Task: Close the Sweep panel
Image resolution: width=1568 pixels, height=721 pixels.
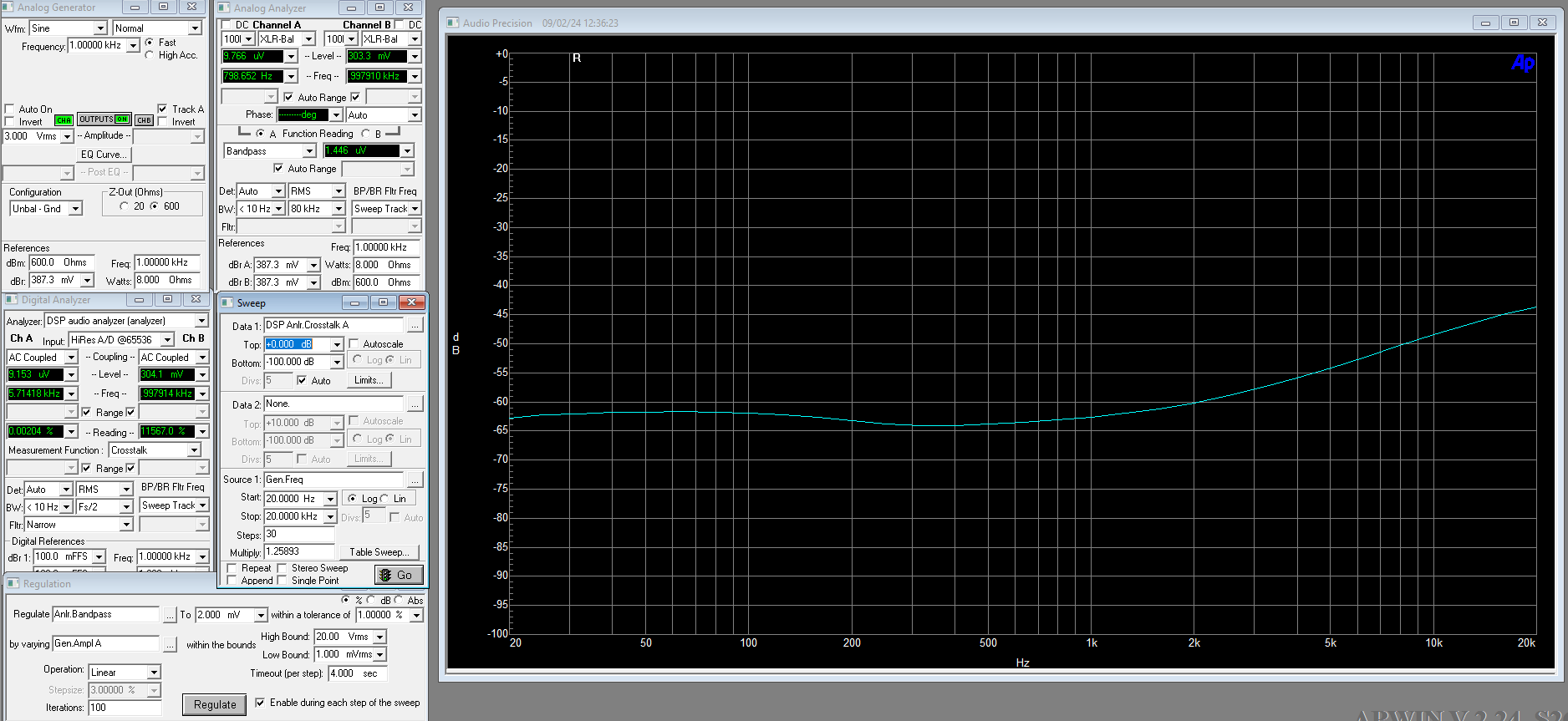Action: [x=410, y=302]
